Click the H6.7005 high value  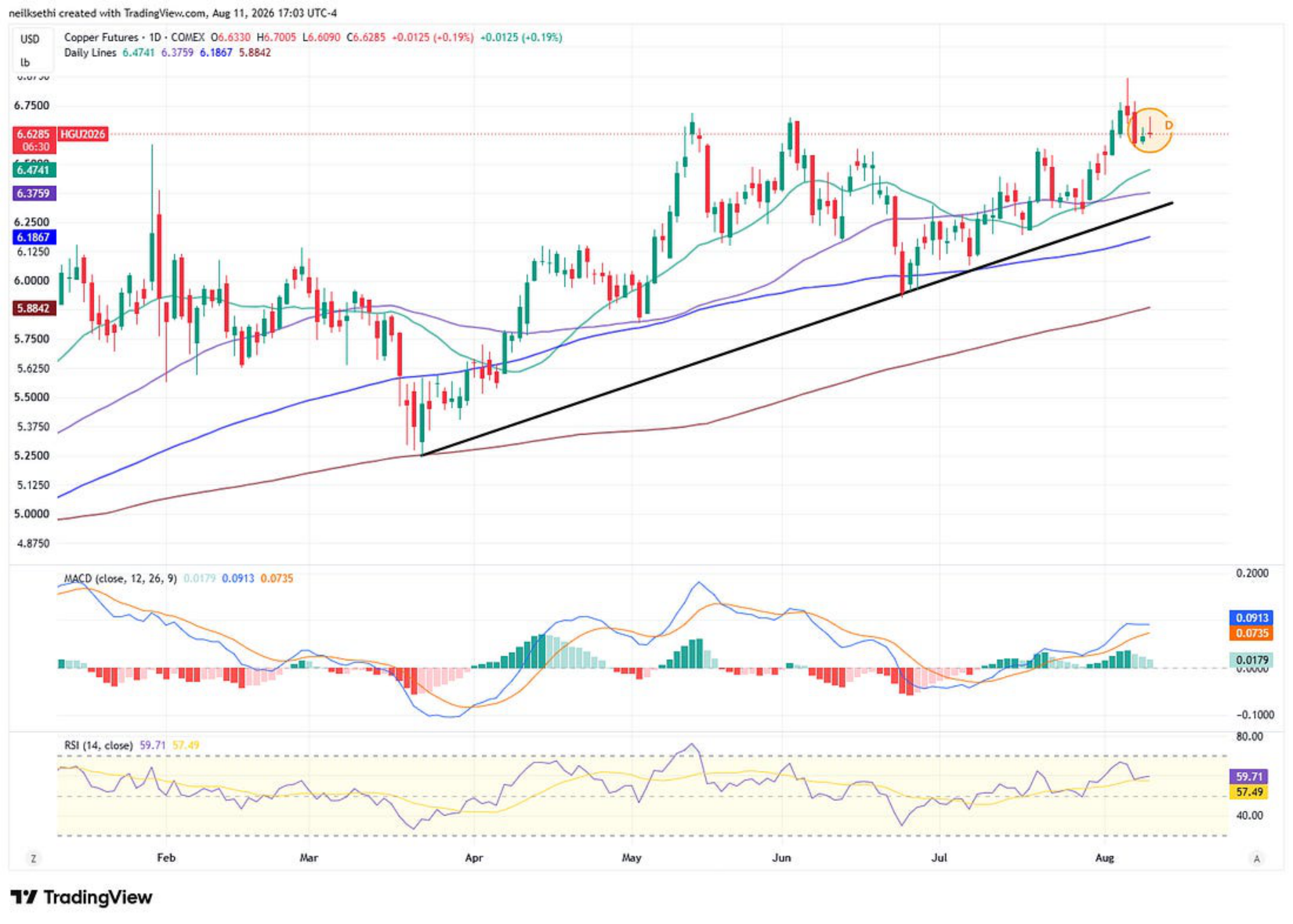(x=277, y=37)
